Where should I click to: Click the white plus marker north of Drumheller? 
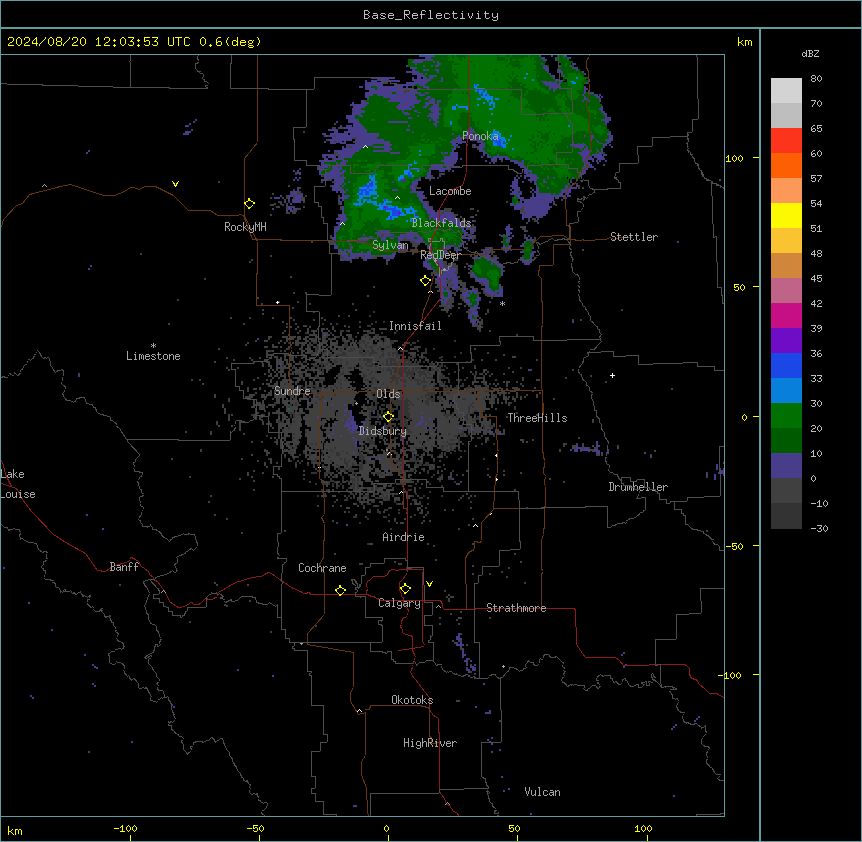click(x=612, y=375)
